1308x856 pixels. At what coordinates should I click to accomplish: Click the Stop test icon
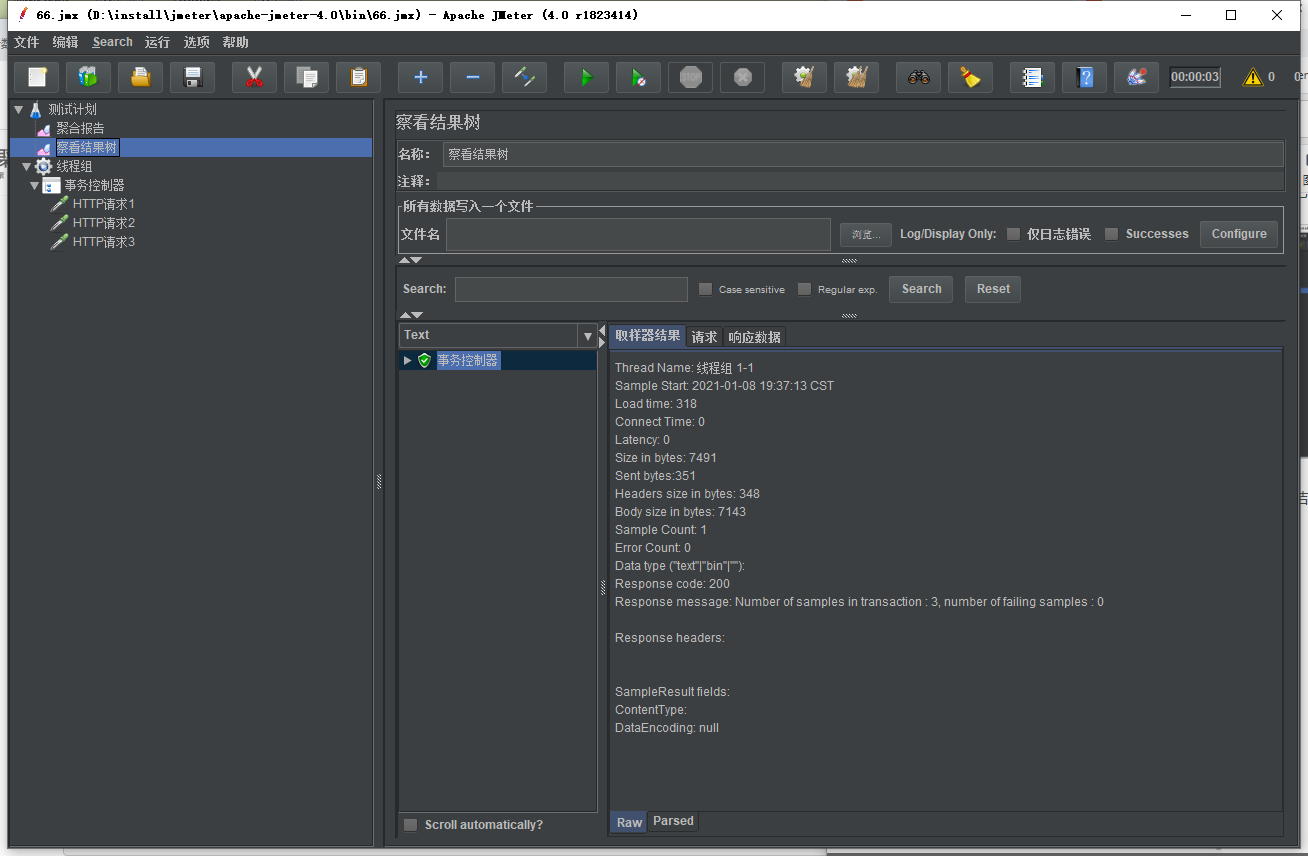[691, 77]
